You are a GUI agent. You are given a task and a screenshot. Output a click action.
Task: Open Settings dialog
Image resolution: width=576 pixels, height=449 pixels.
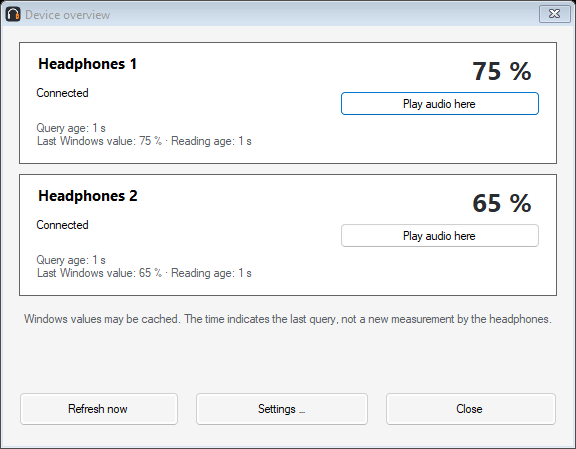coord(282,409)
